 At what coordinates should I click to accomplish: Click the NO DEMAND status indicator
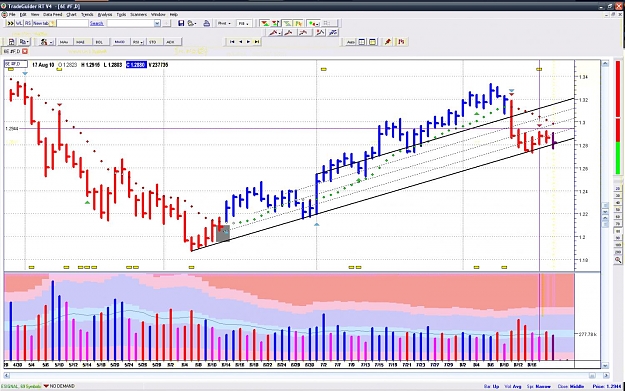(59, 386)
